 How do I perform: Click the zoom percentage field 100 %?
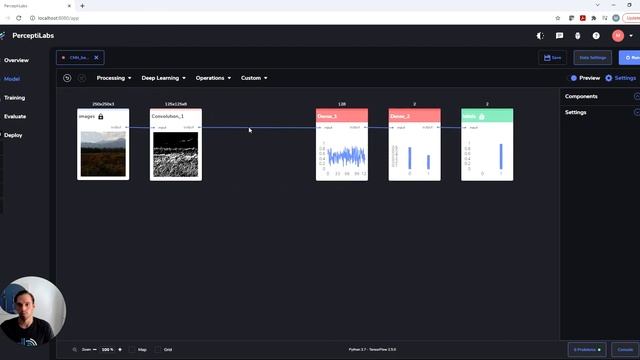click(107, 349)
